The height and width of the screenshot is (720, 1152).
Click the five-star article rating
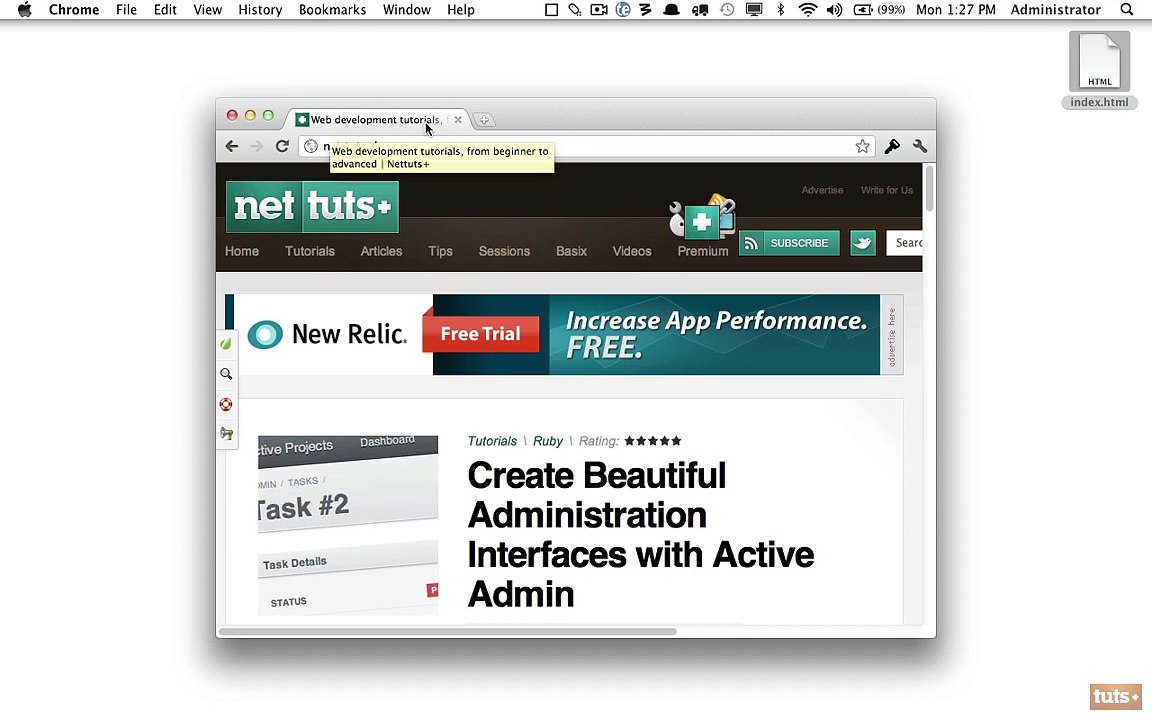coord(653,441)
